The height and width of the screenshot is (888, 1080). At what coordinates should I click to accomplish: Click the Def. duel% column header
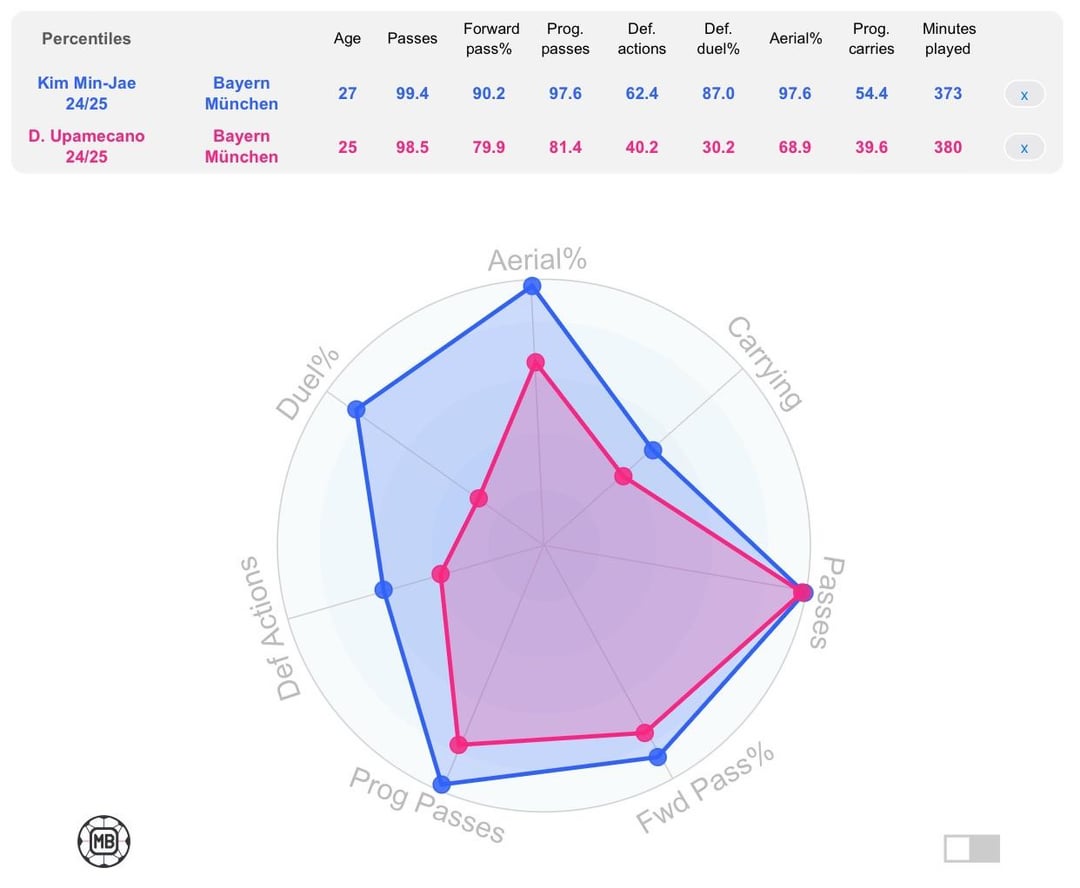tap(718, 39)
